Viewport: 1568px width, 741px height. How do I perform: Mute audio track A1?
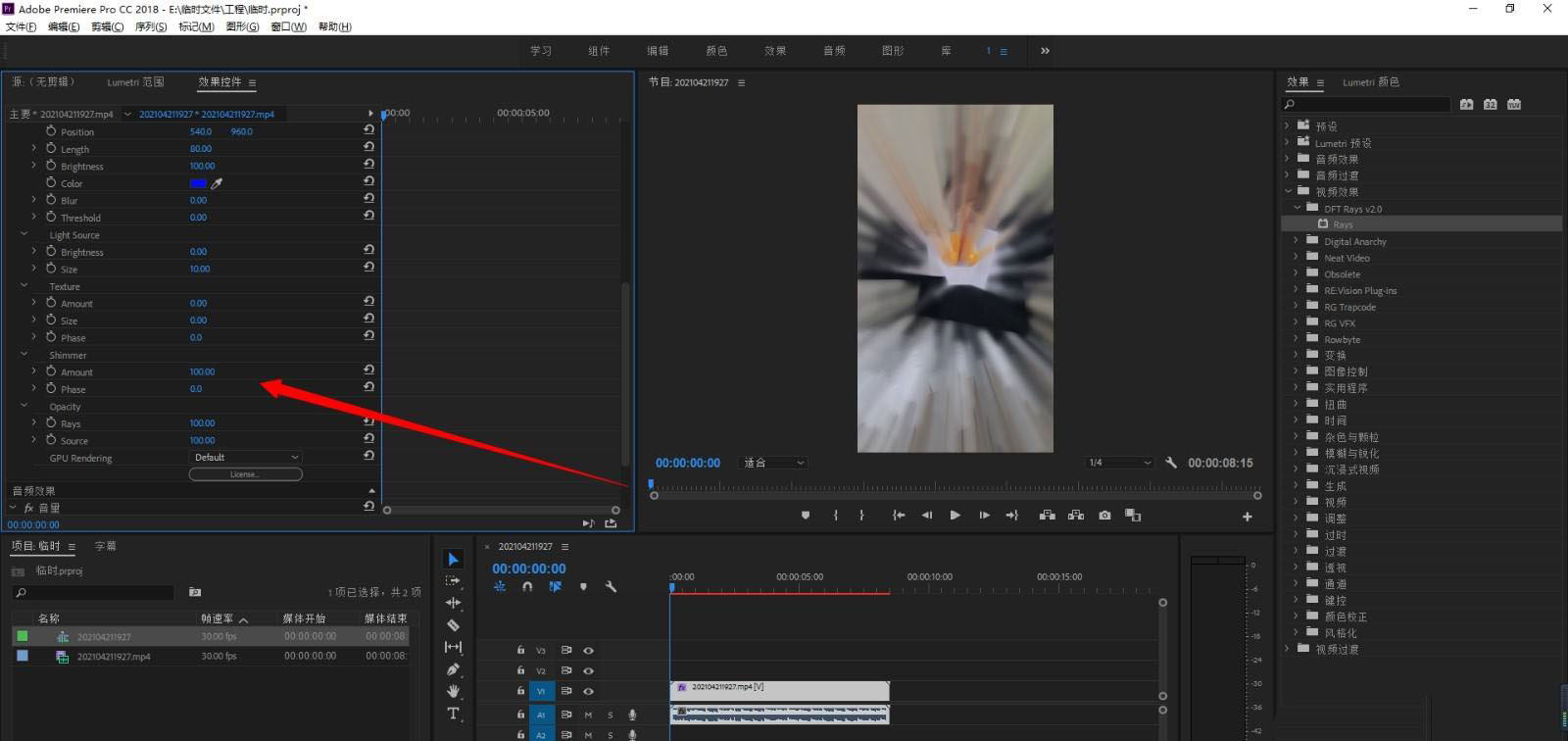tap(588, 715)
